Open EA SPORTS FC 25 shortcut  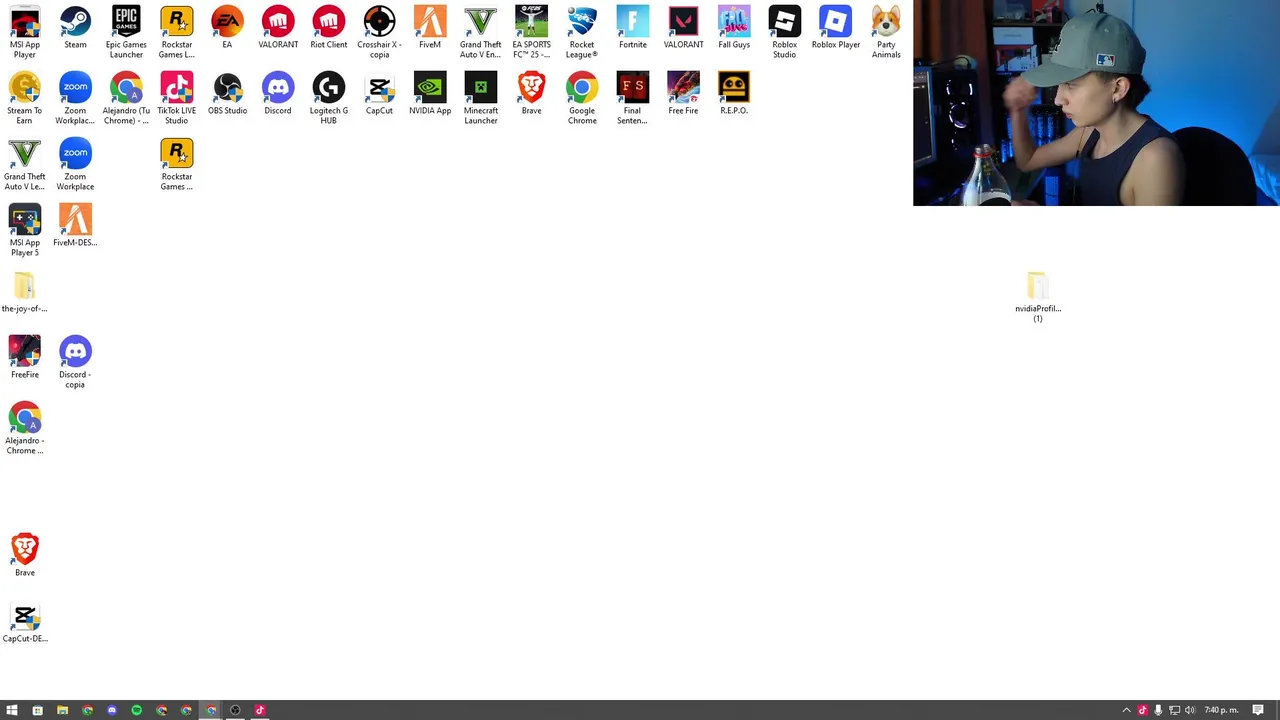coord(531,32)
